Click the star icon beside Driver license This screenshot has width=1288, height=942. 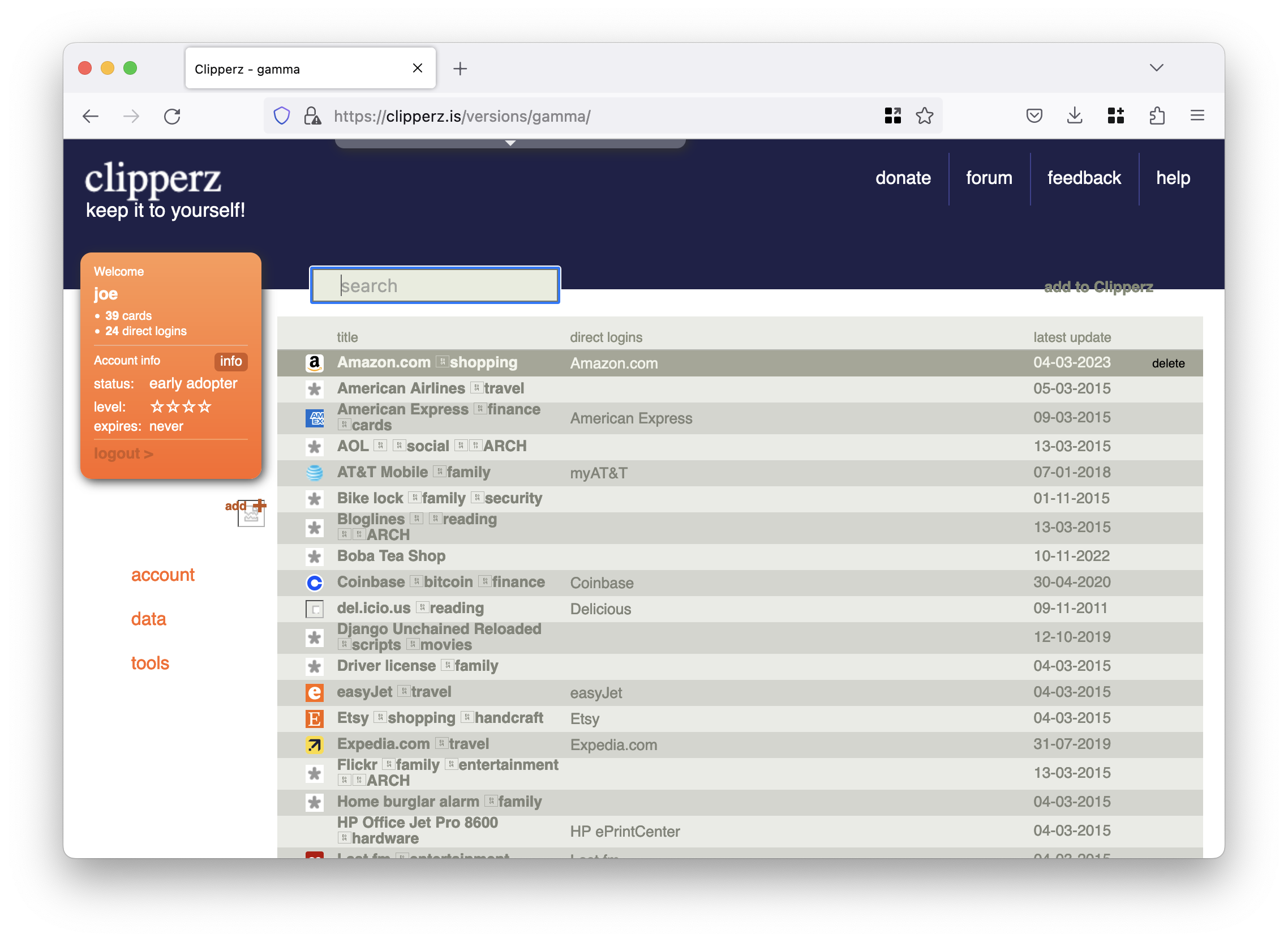click(315, 666)
